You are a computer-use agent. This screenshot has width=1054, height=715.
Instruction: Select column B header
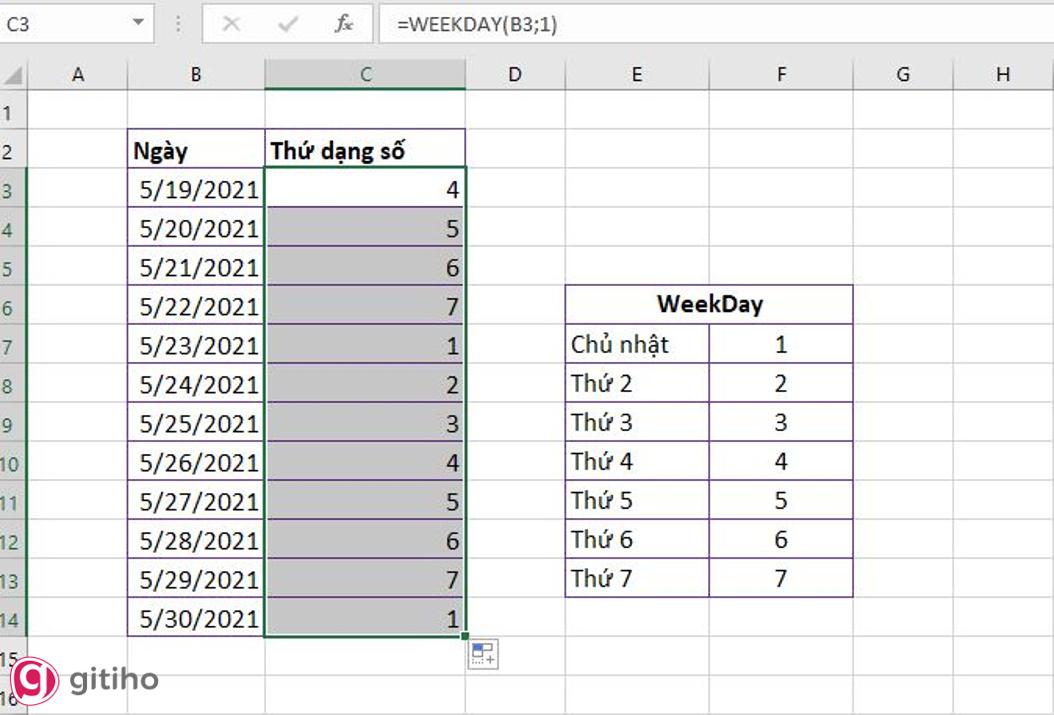pos(196,74)
